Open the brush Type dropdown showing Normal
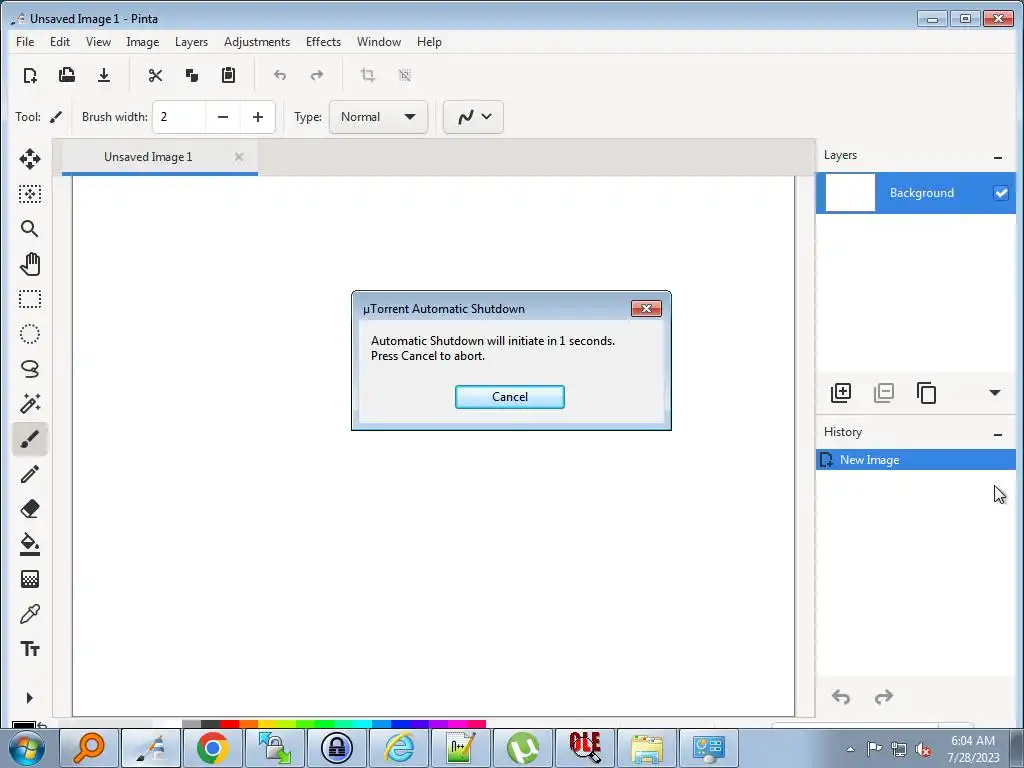 click(x=378, y=117)
